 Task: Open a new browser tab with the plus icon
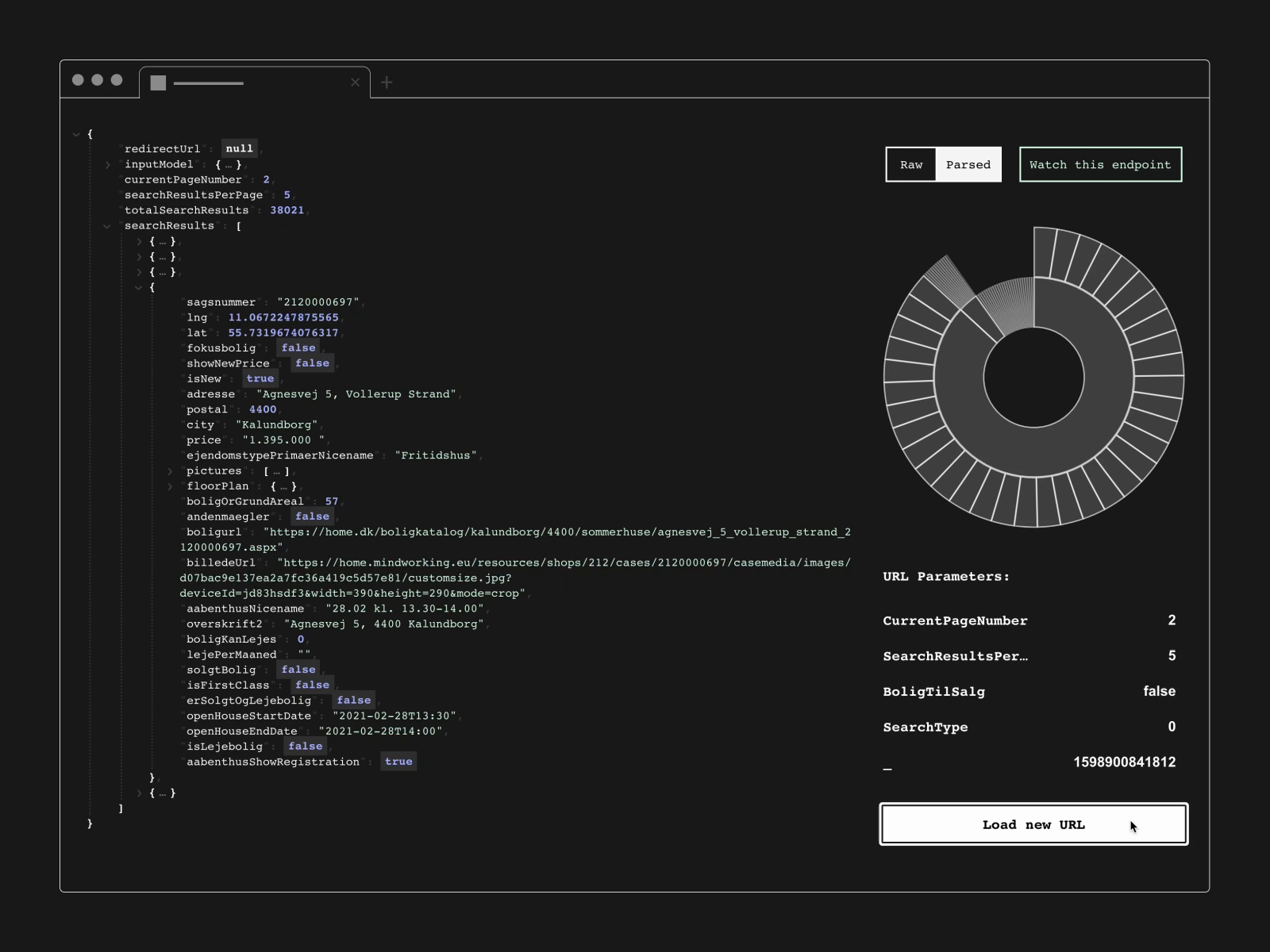(387, 82)
